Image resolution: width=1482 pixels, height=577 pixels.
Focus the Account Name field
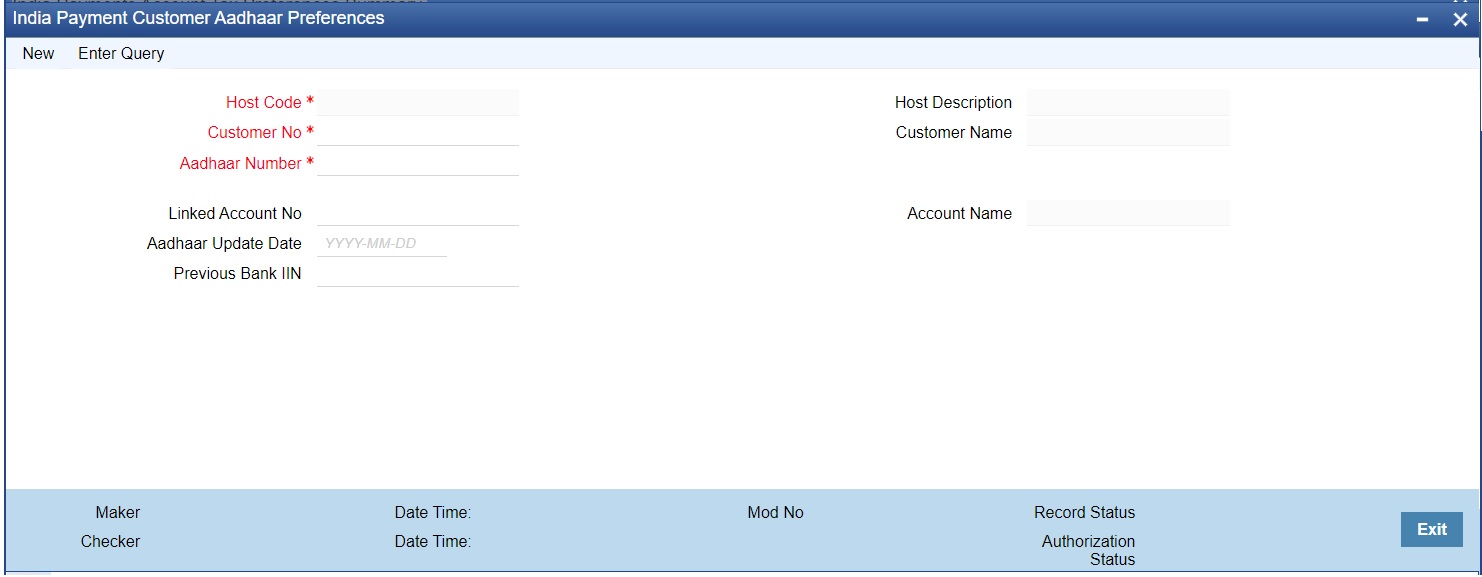pos(1128,213)
